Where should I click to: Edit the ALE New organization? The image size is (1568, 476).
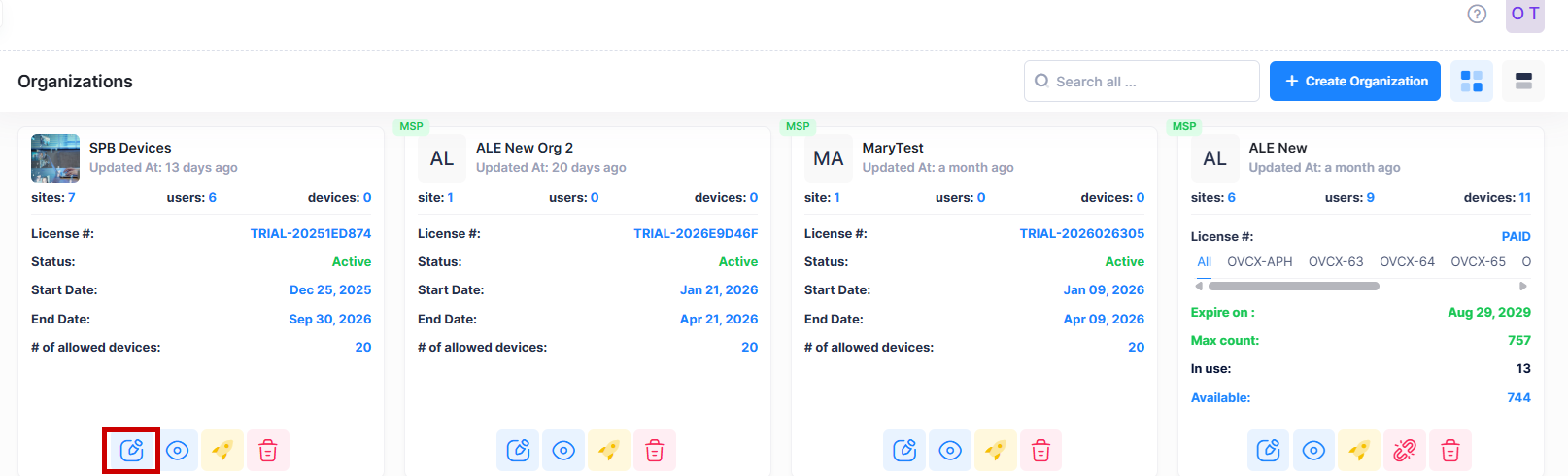coord(1268,451)
